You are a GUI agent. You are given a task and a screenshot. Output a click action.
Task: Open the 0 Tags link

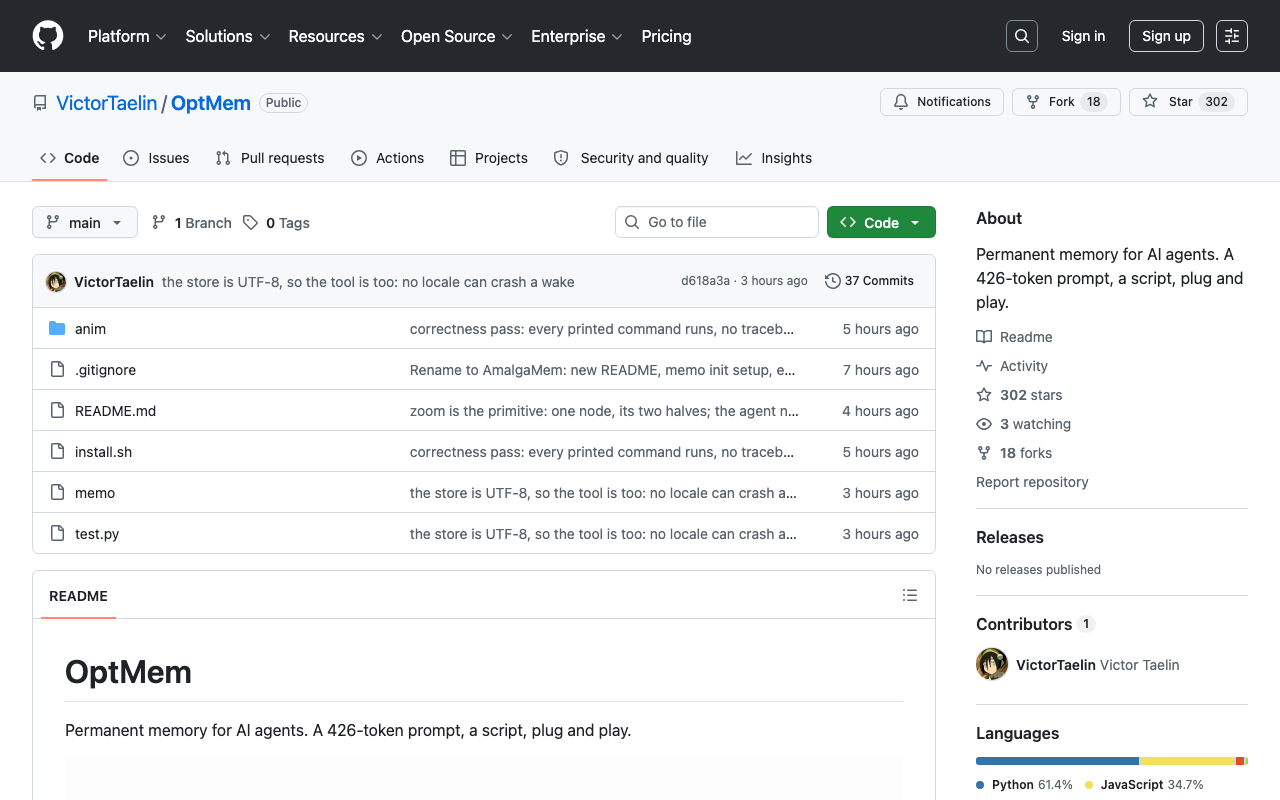click(x=276, y=223)
